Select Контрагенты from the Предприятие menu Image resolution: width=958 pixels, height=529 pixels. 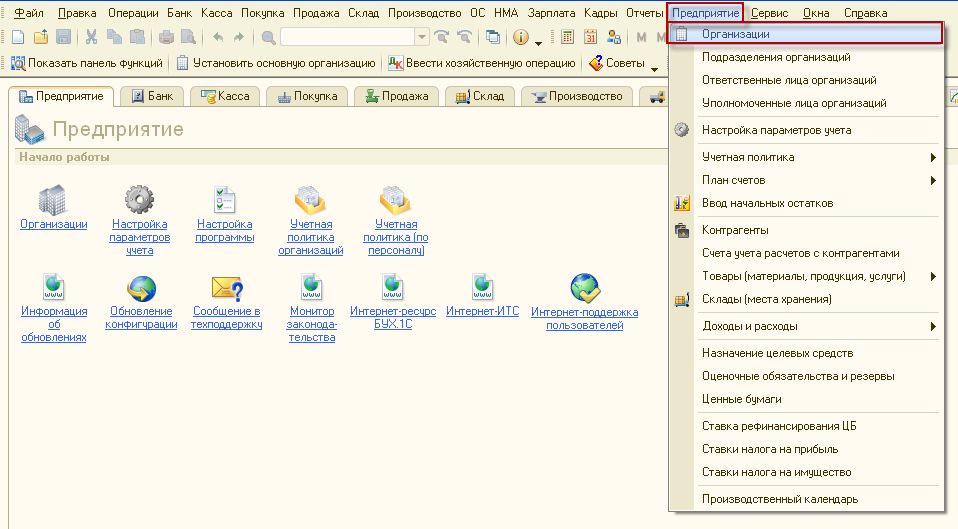(735, 230)
